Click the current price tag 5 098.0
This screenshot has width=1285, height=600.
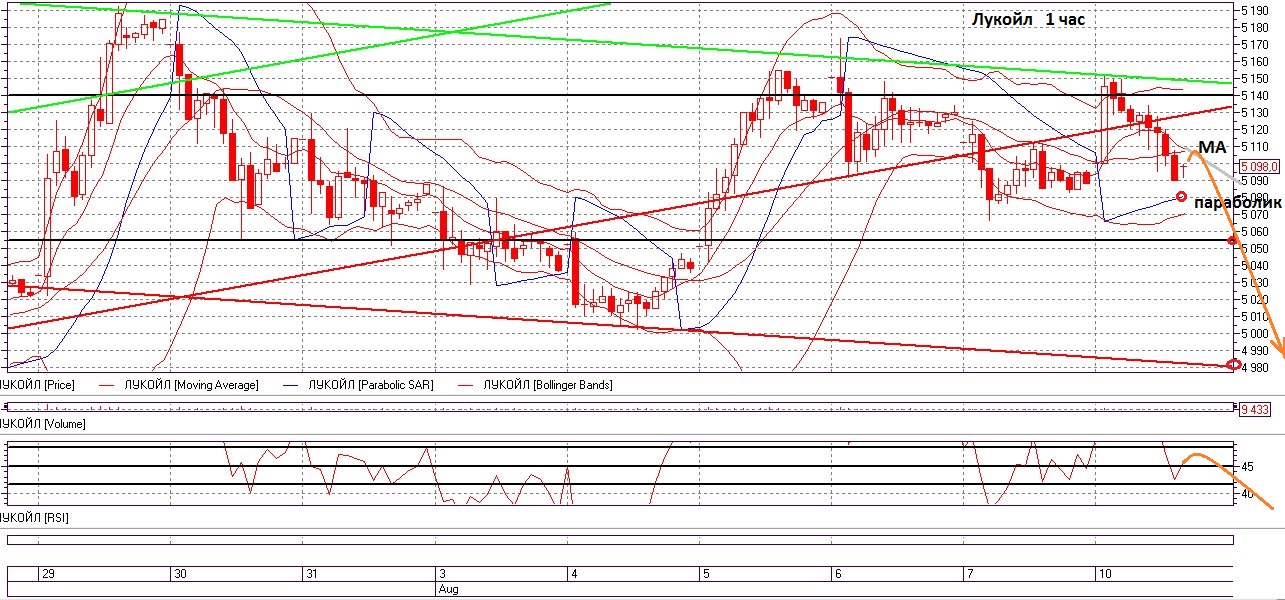click(x=1259, y=166)
